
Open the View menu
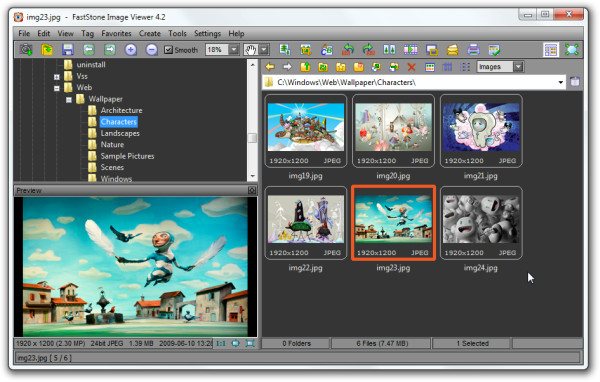[65, 33]
